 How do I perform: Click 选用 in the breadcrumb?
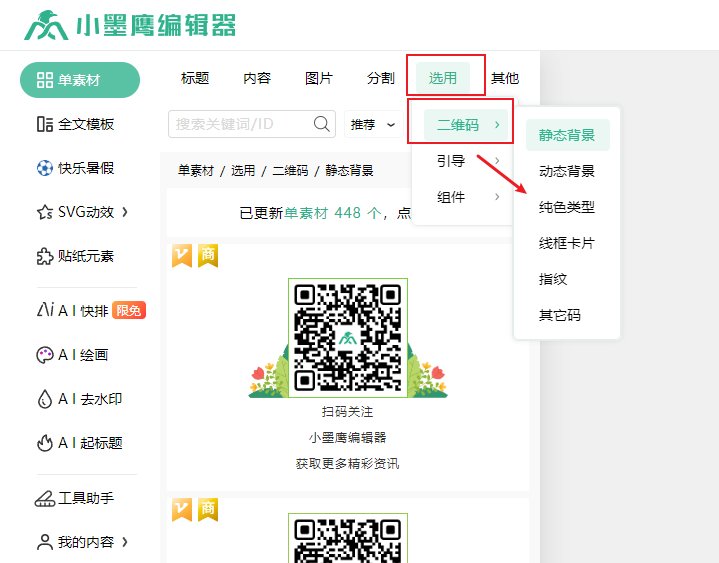[x=243, y=171]
